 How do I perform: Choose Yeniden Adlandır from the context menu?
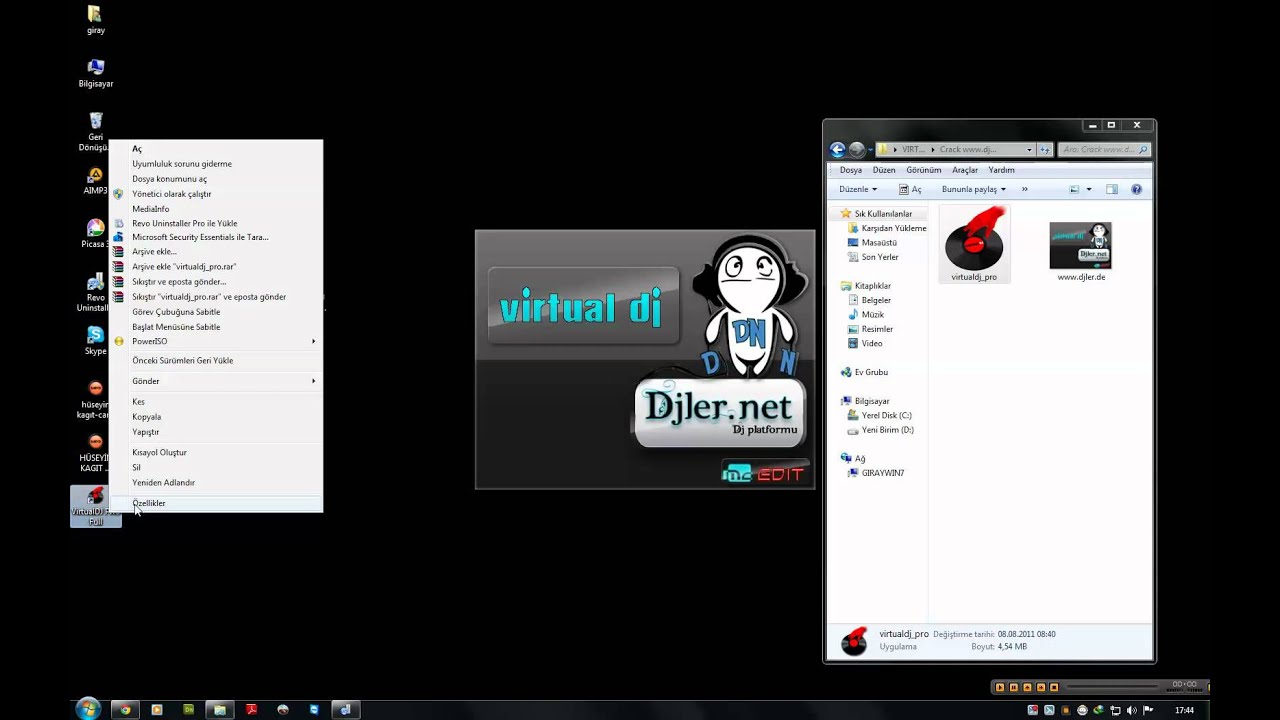pos(215,482)
